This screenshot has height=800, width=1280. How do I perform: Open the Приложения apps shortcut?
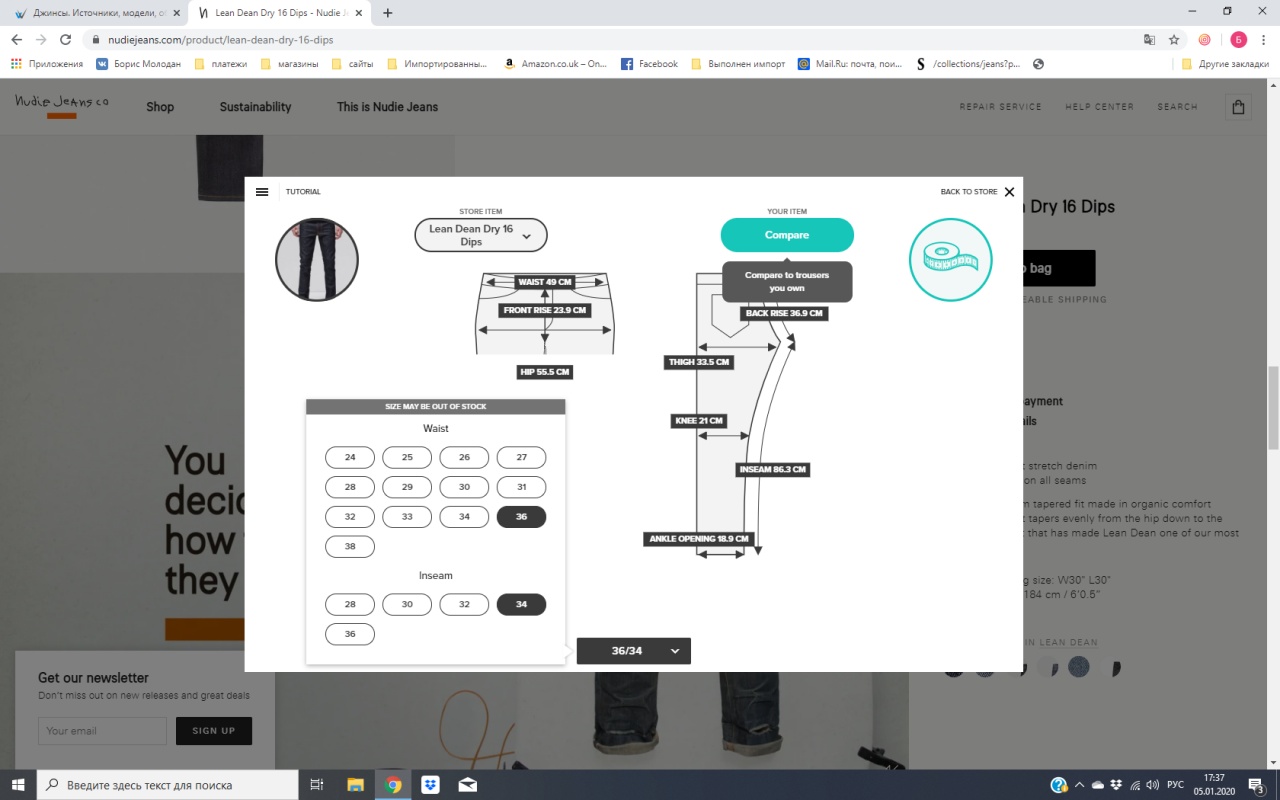47,64
